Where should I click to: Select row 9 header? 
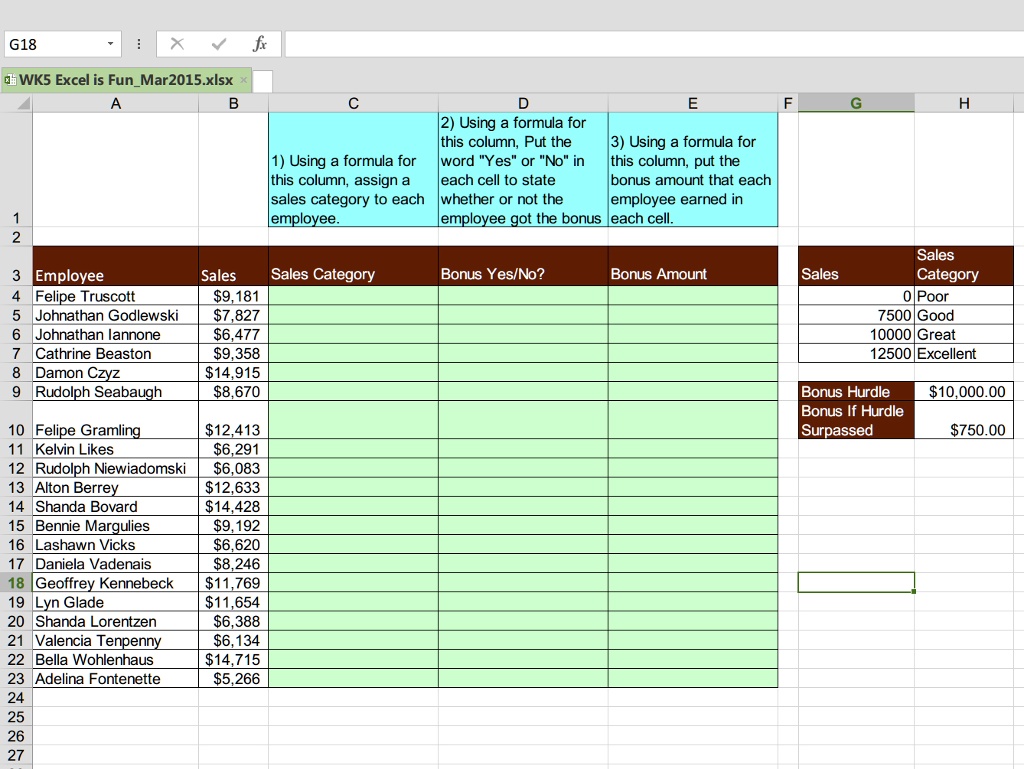15,392
